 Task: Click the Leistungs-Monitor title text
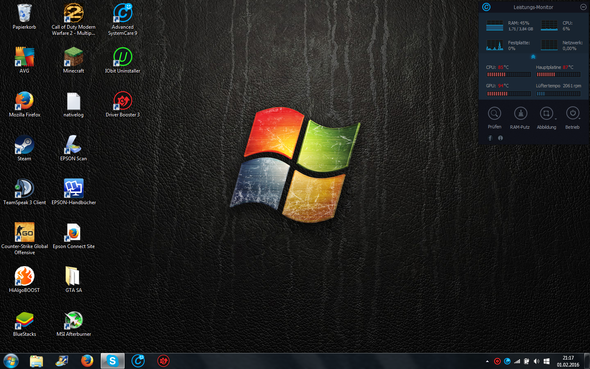pos(533,7)
